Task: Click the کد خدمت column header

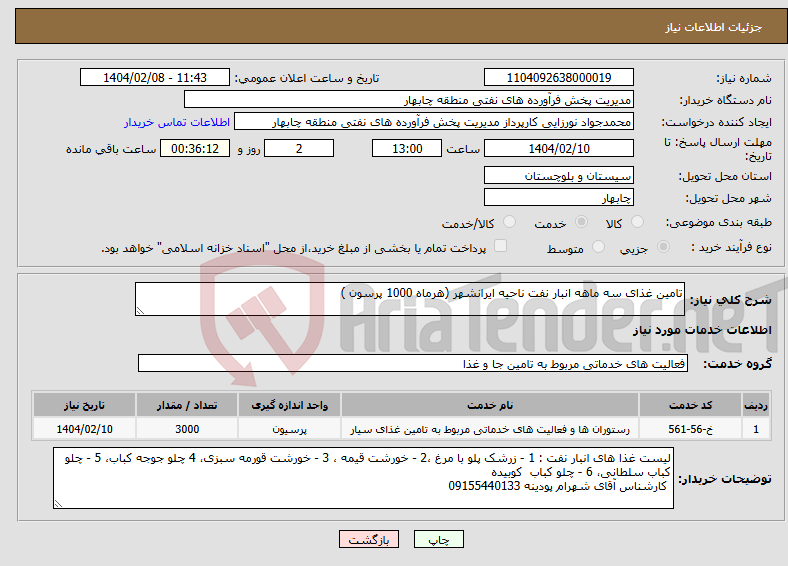Action: [x=691, y=405]
